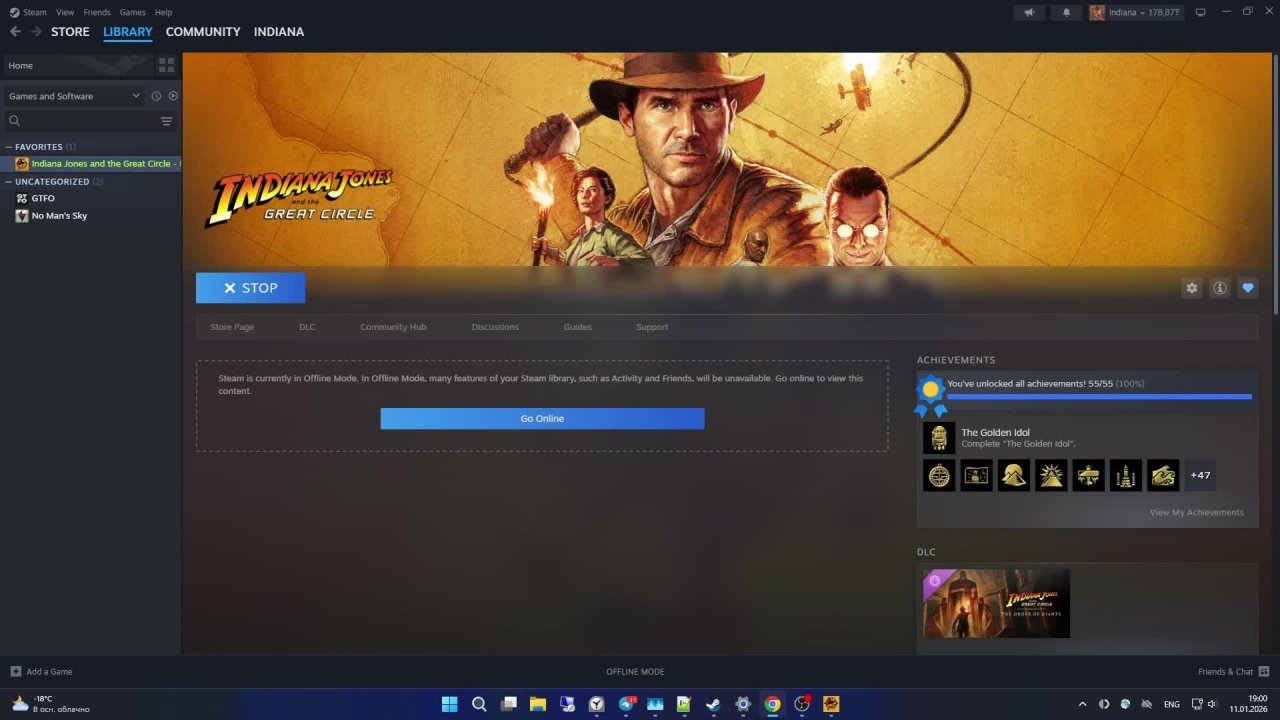Stop the running game
Viewport: 1280px width, 720px height.
pos(250,288)
